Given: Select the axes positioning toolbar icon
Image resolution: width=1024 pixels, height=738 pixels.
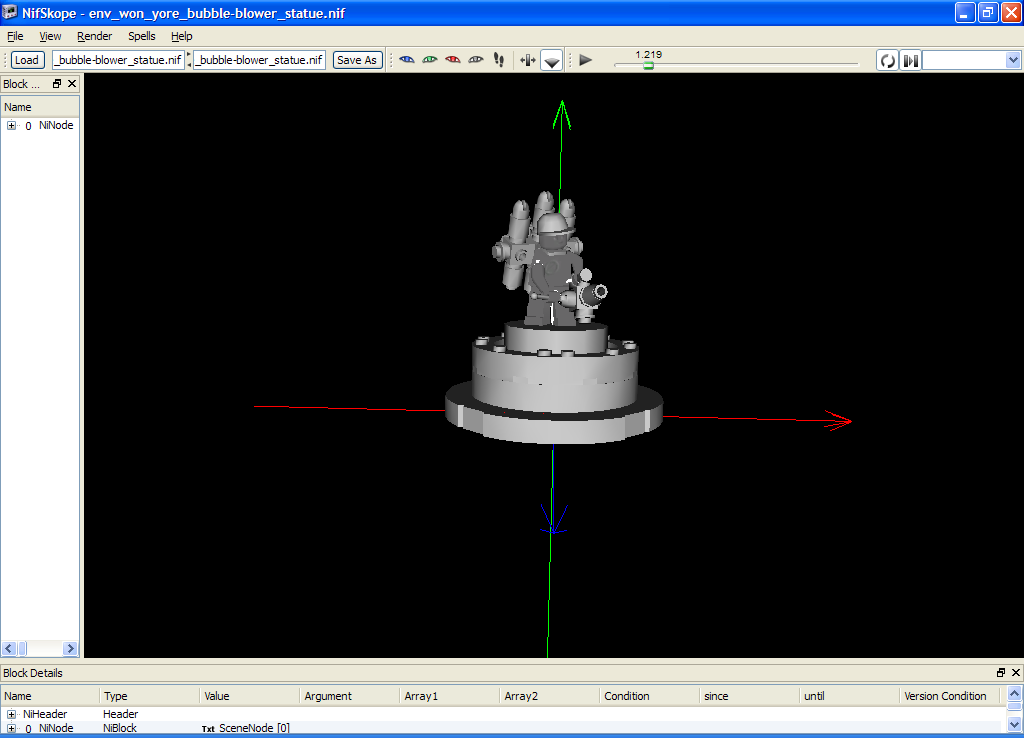Looking at the screenshot, I should coord(527,60).
